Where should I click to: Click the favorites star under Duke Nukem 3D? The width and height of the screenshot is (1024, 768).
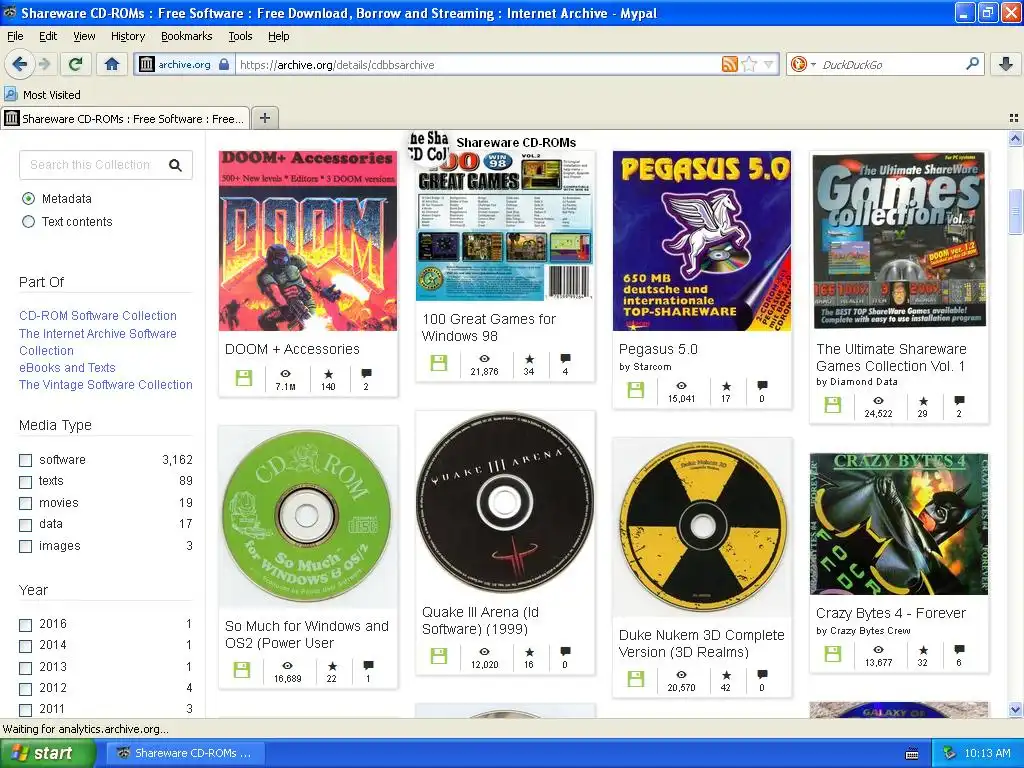(726, 675)
